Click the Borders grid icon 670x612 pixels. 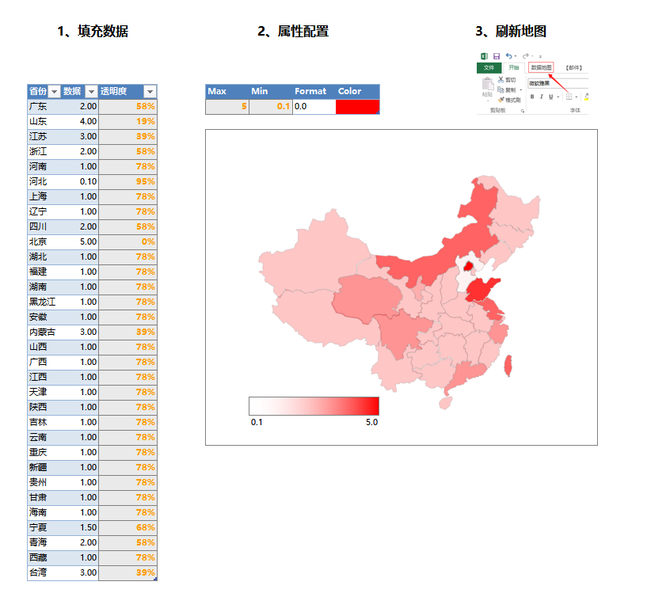569,97
